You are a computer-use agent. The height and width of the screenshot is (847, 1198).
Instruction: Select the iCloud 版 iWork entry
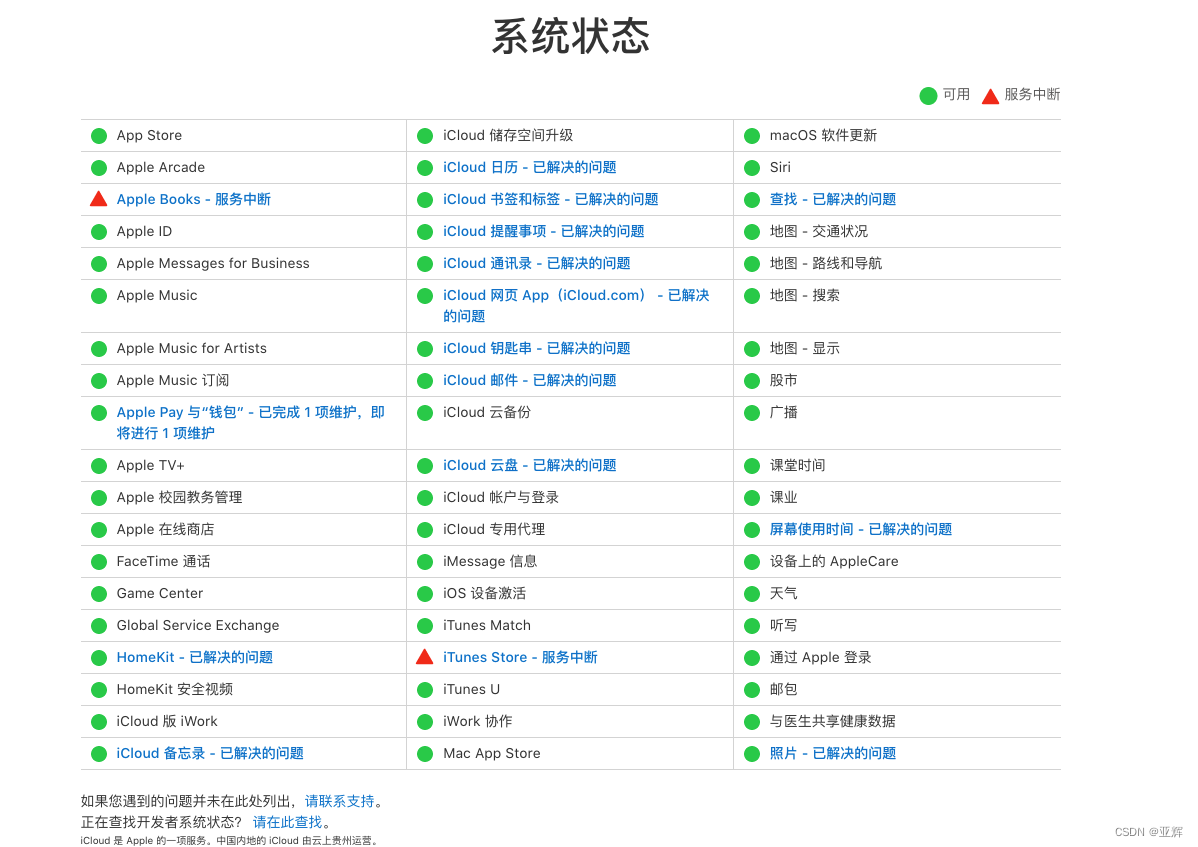[167, 722]
